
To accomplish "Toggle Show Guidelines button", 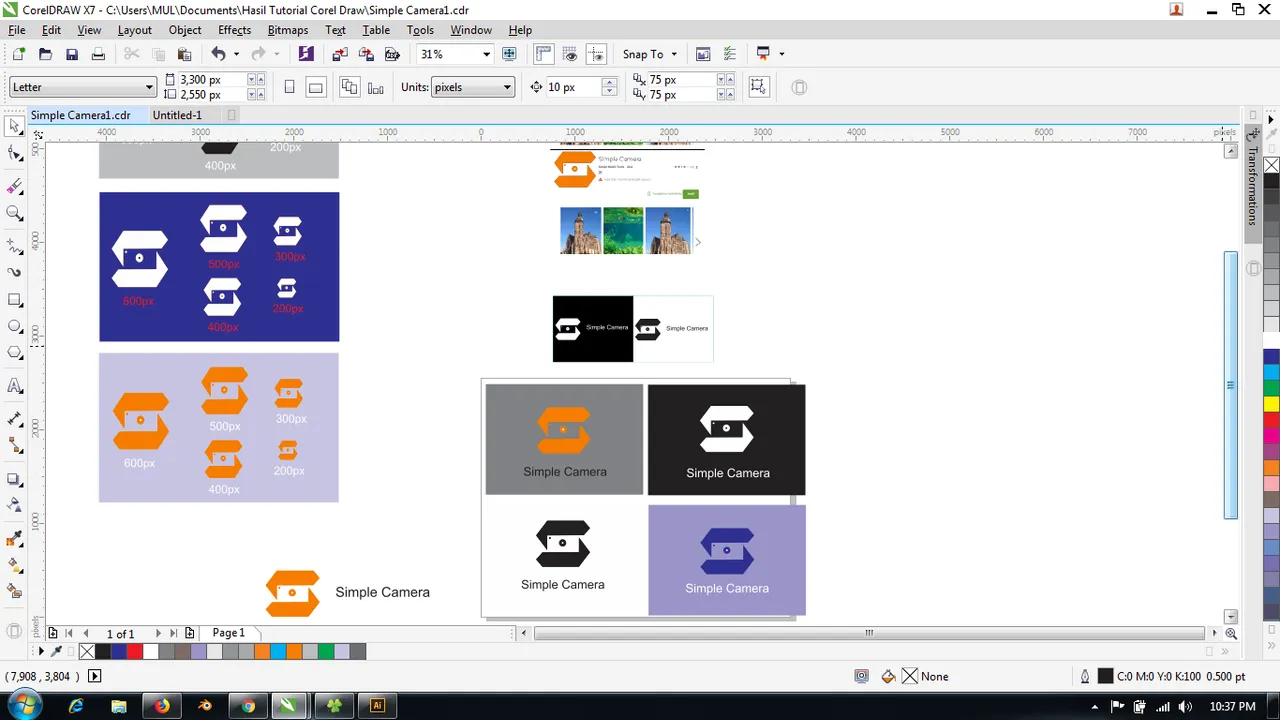I will (596, 54).
